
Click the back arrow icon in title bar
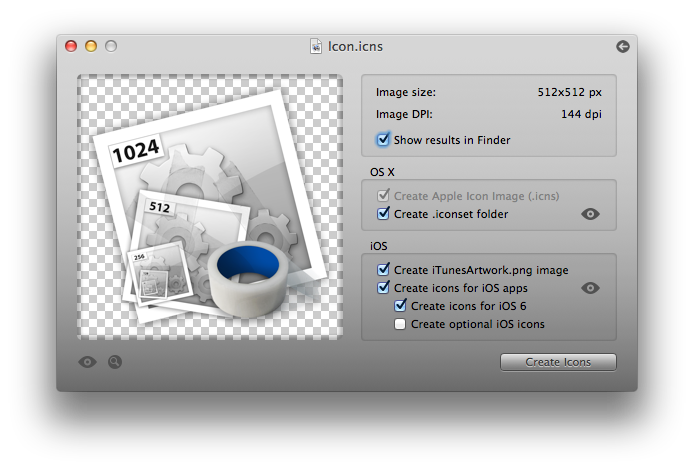coord(623,46)
